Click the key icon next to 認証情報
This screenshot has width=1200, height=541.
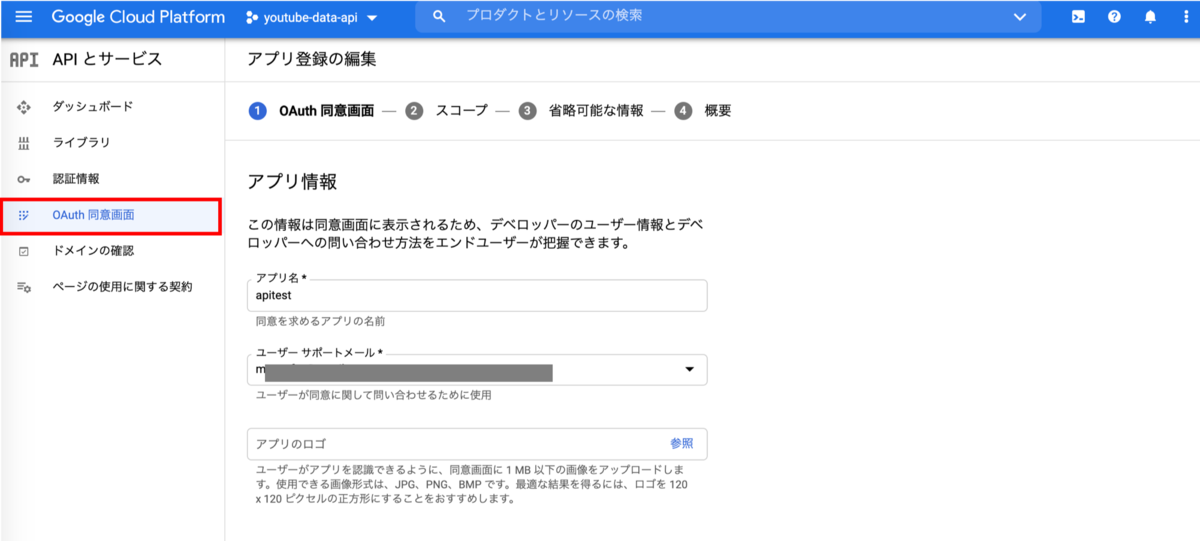[24, 178]
